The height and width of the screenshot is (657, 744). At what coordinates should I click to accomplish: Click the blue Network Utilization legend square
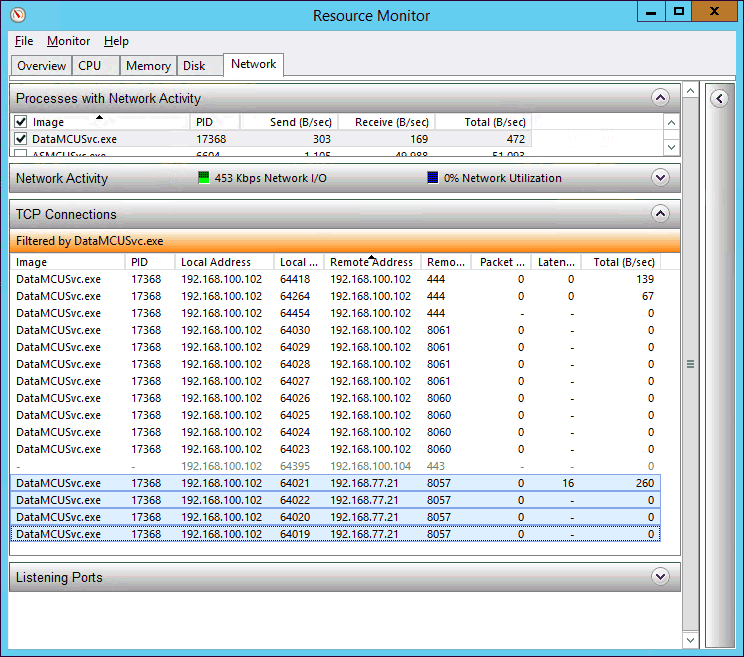[433, 178]
